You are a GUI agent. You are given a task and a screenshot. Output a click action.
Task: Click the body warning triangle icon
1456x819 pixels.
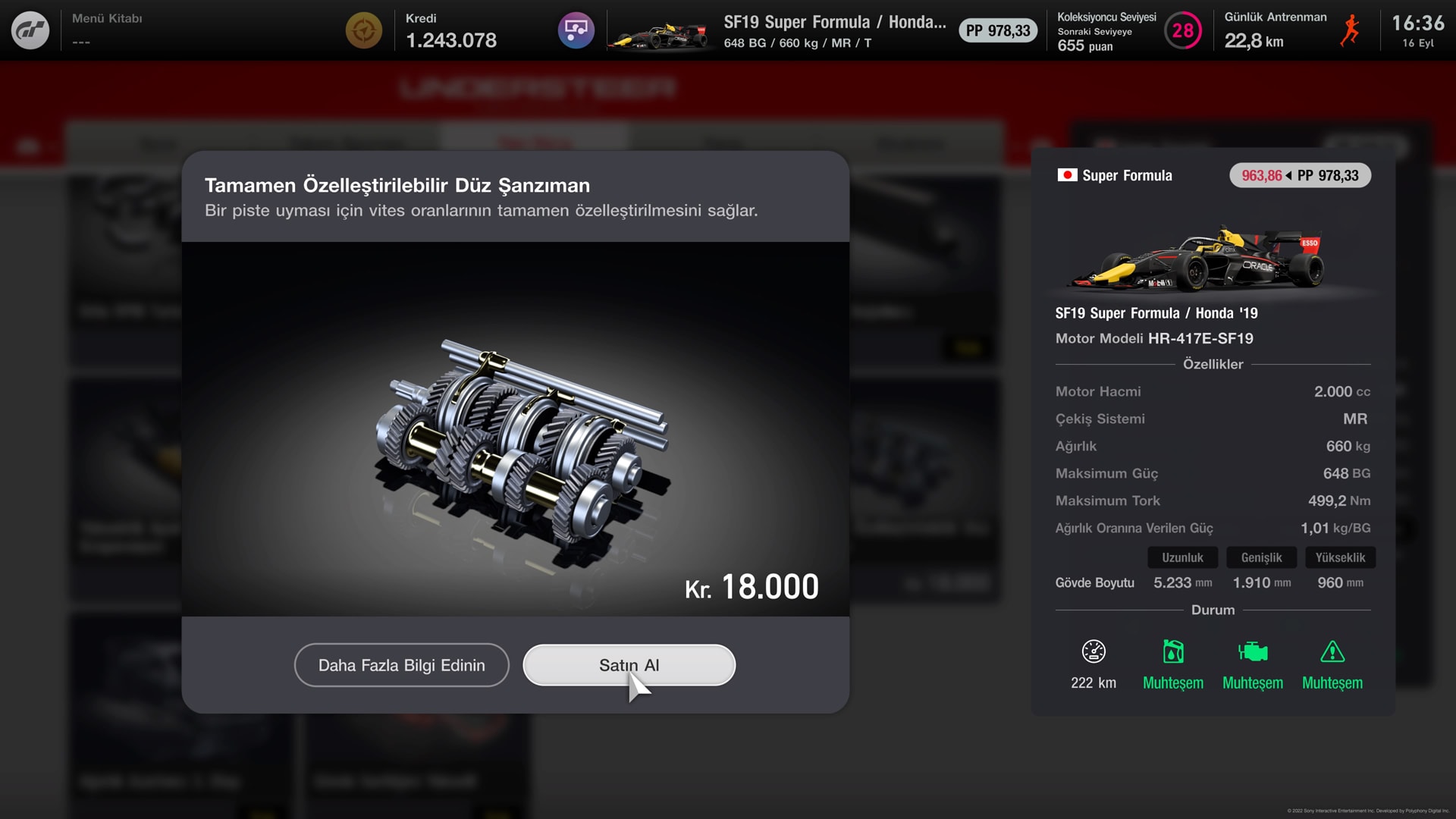1332,651
